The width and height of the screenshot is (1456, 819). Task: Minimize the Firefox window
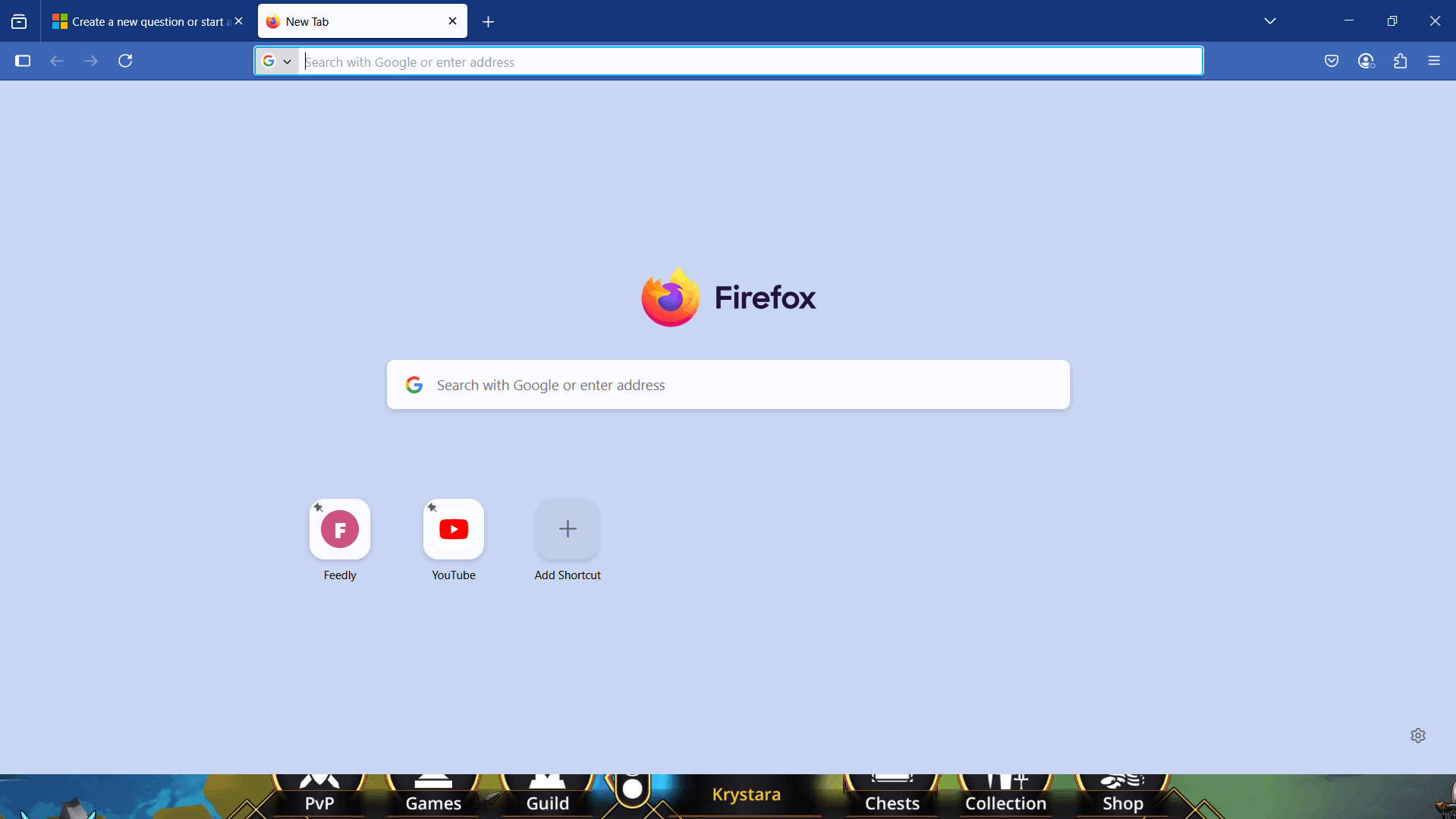click(1349, 20)
